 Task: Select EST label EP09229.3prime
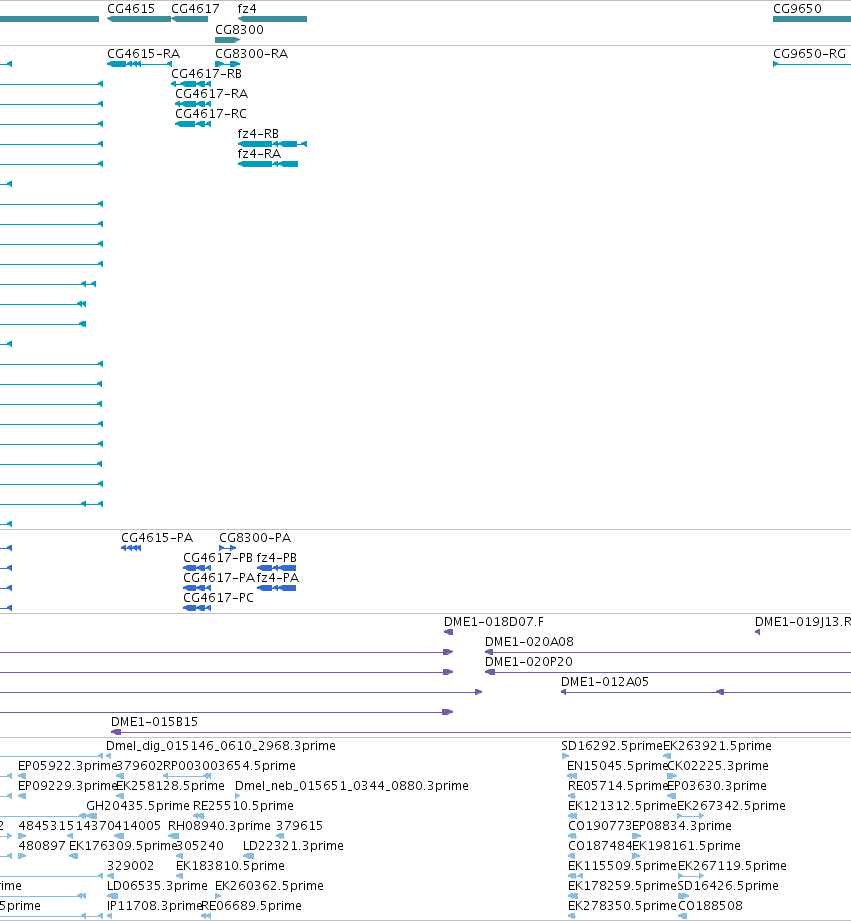click(x=67, y=786)
